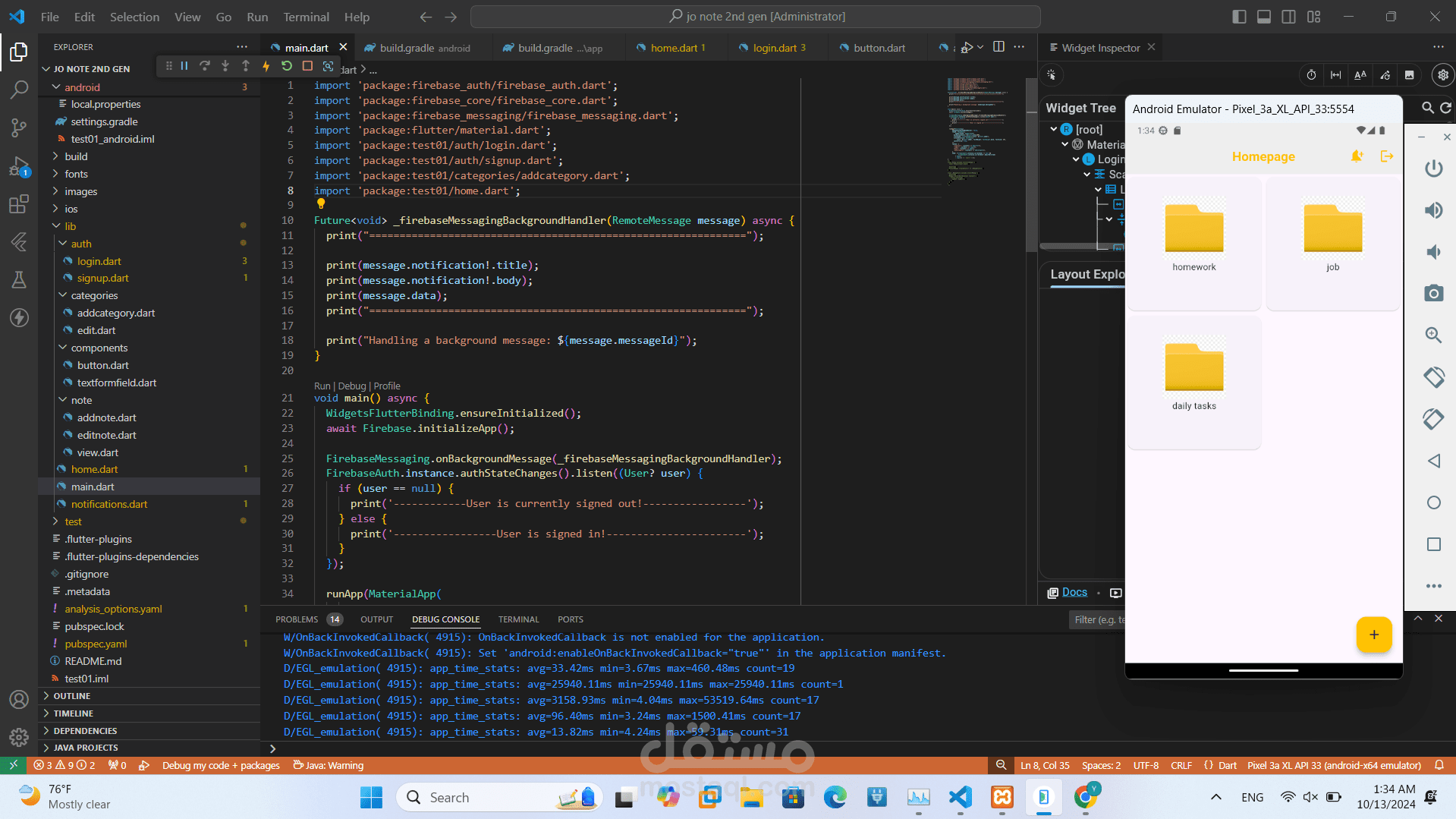
Task: Click the green restart debug icon
Action: click(x=287, y=66)
